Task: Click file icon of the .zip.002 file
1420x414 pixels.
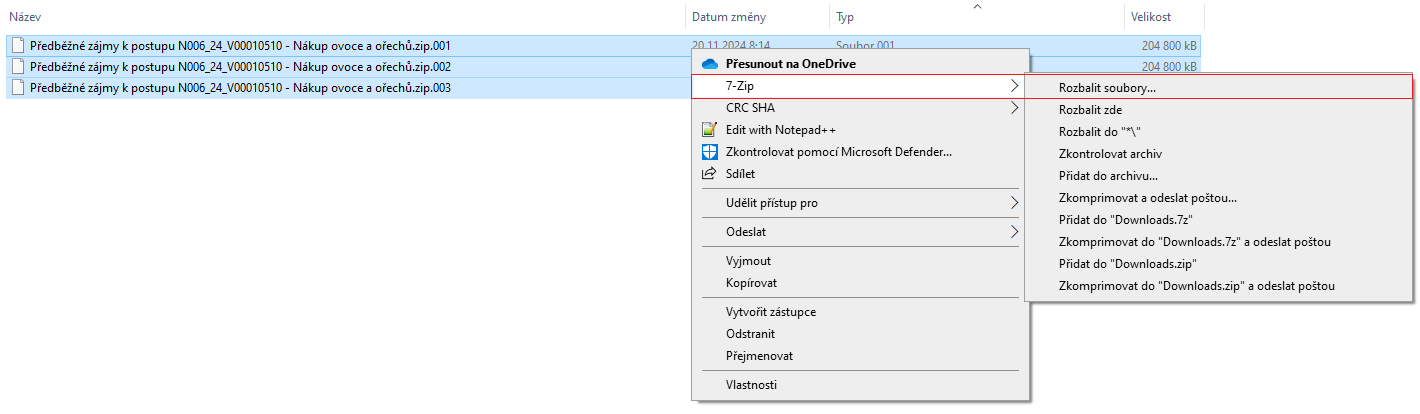Action: (x=18, y=67)
